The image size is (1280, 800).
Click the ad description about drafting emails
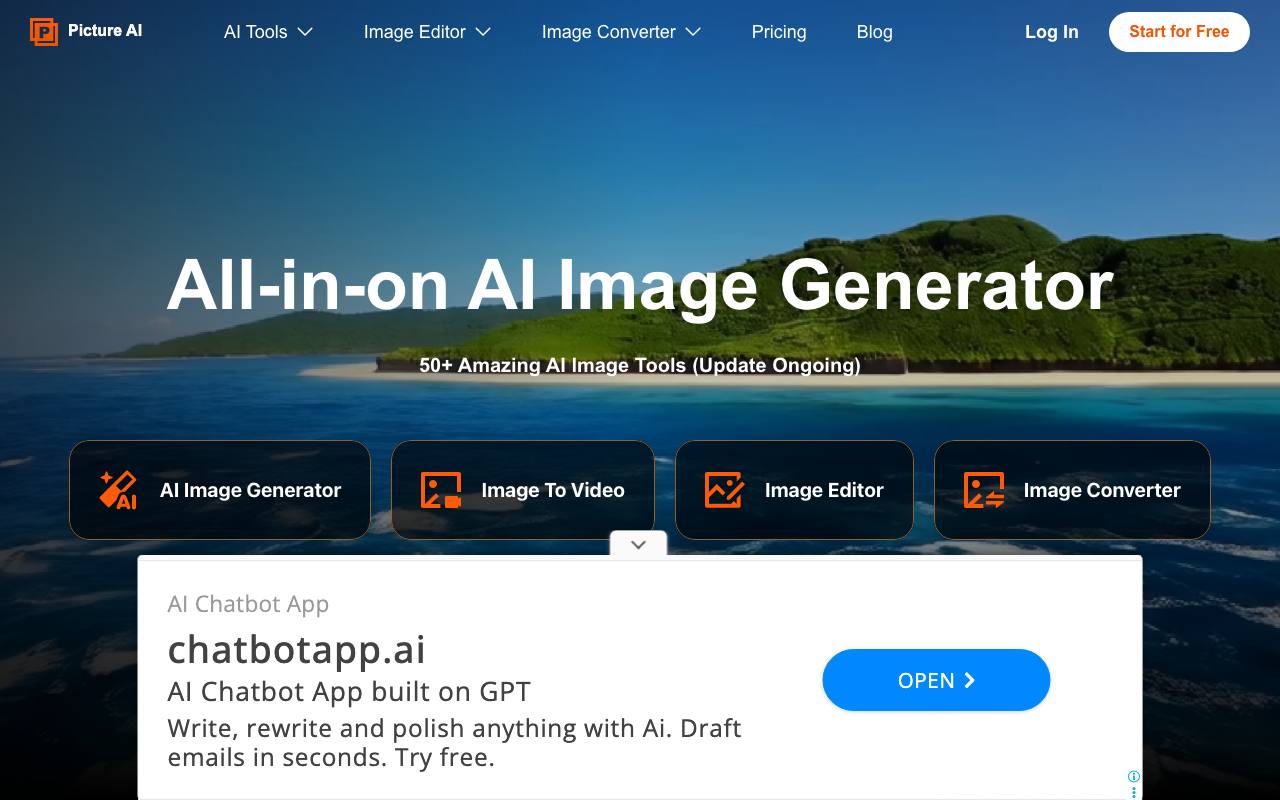coord(454,743)
